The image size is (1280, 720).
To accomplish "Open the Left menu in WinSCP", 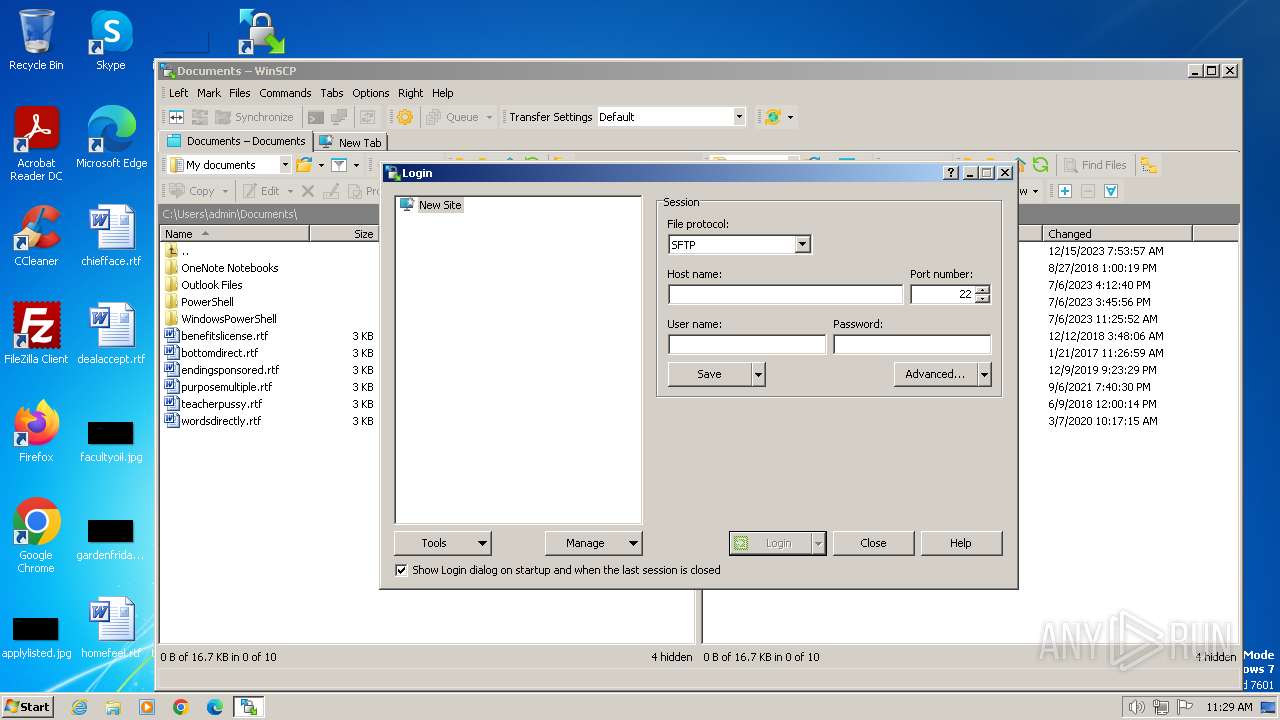I will click(x=178, y=93).
